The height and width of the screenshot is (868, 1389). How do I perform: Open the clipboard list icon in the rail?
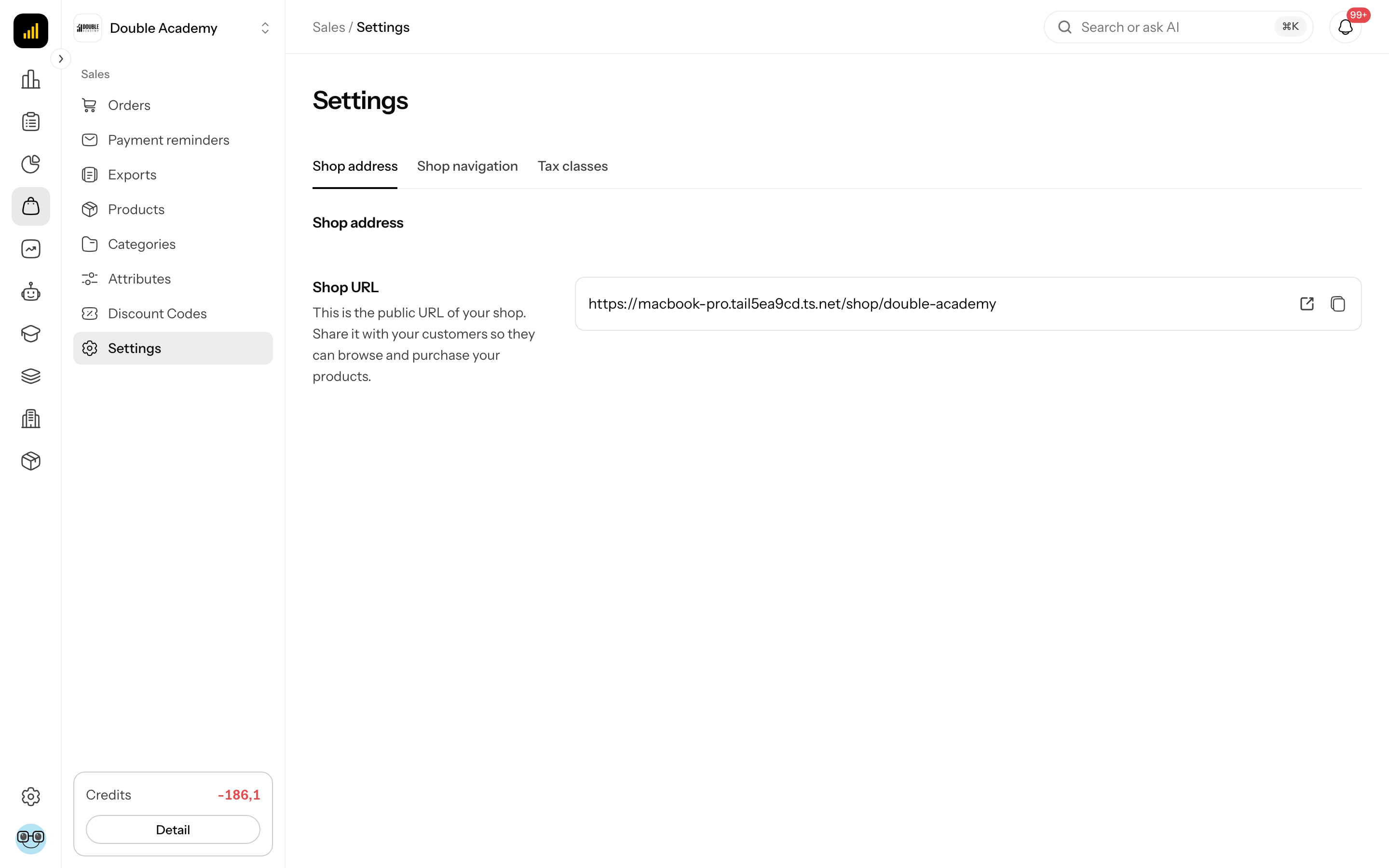(x=30, y=122)
